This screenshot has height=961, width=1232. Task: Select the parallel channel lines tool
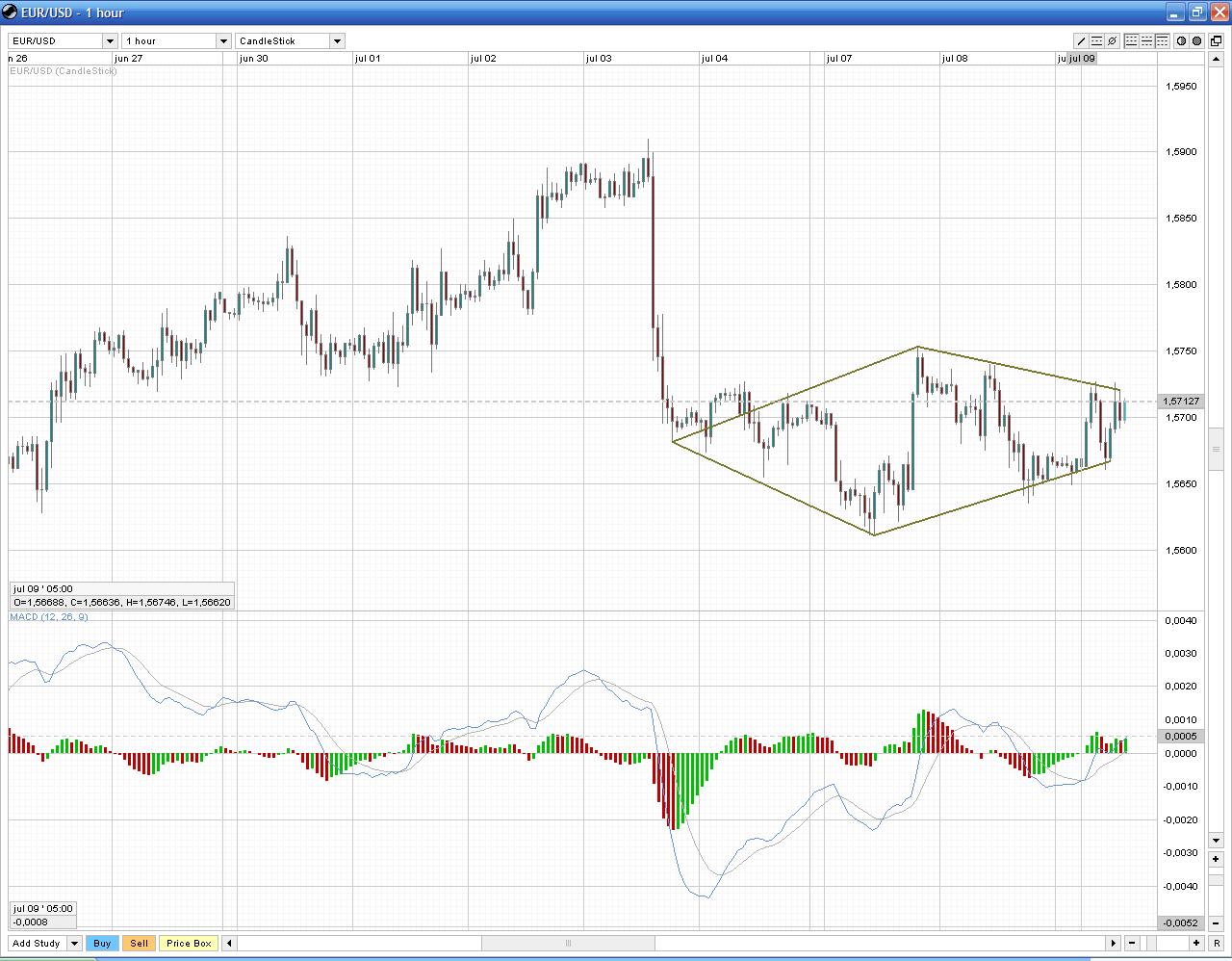(1097, 41)
